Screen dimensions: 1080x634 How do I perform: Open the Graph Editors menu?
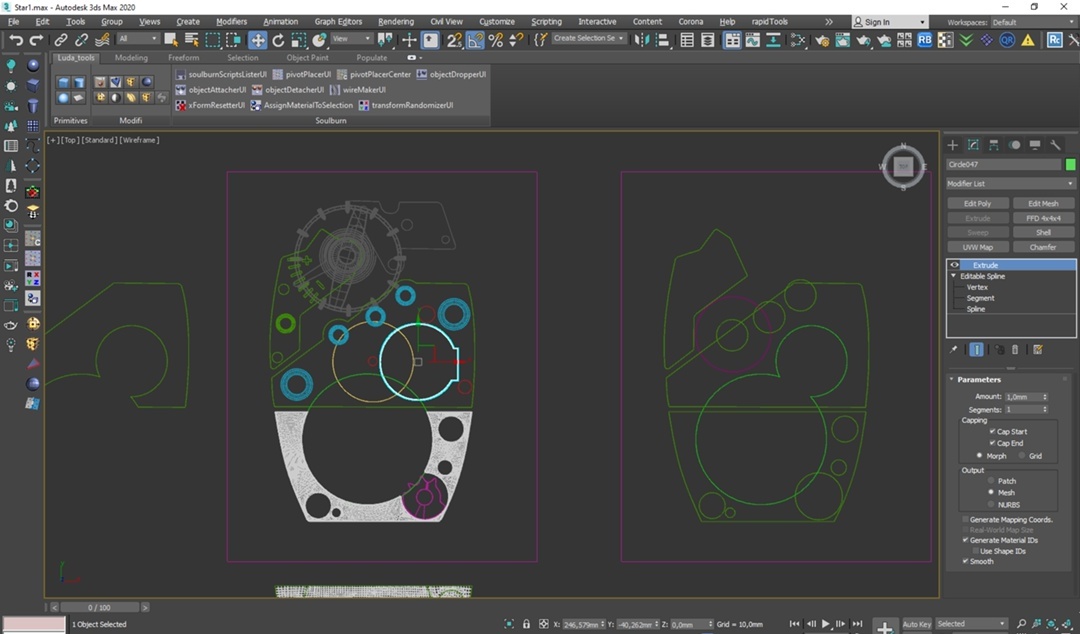tap(338, 22)
